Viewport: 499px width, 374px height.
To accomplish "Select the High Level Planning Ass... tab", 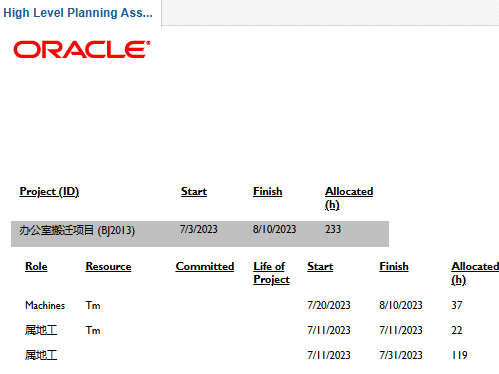I will [x=78, y=13].
